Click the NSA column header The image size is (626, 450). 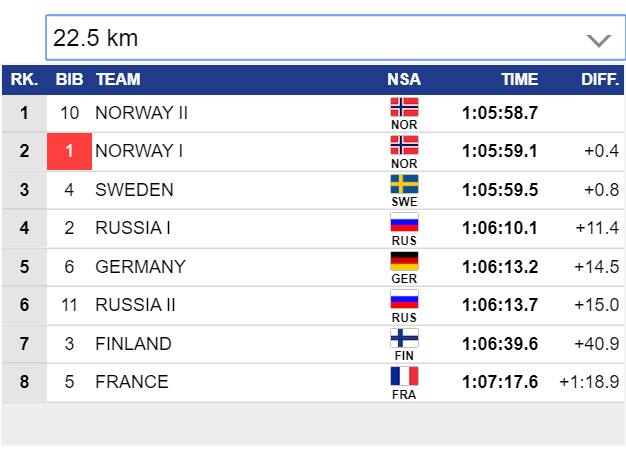coord(404,79)
